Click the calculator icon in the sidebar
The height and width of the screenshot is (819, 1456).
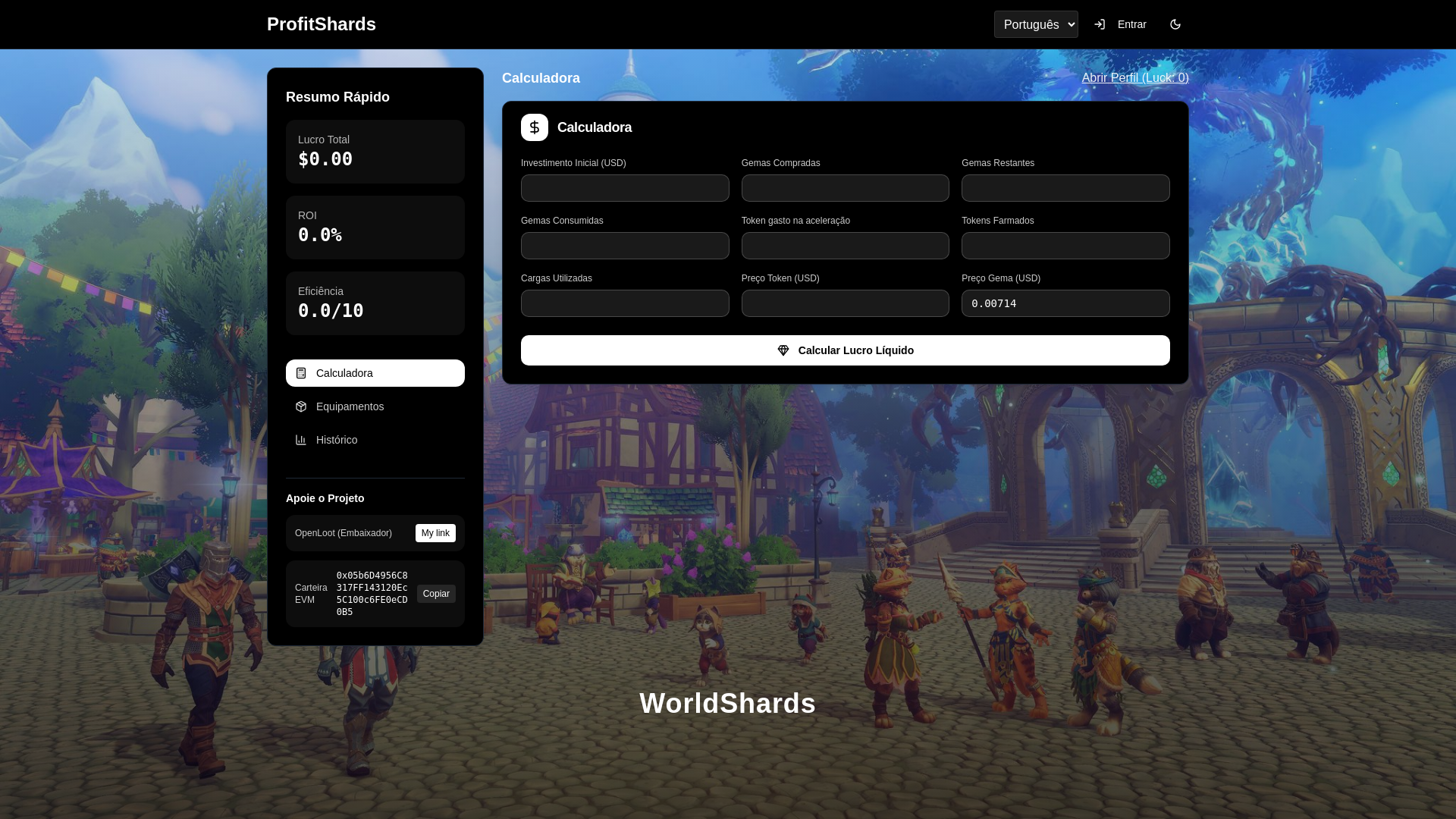[x=301, y=373]
